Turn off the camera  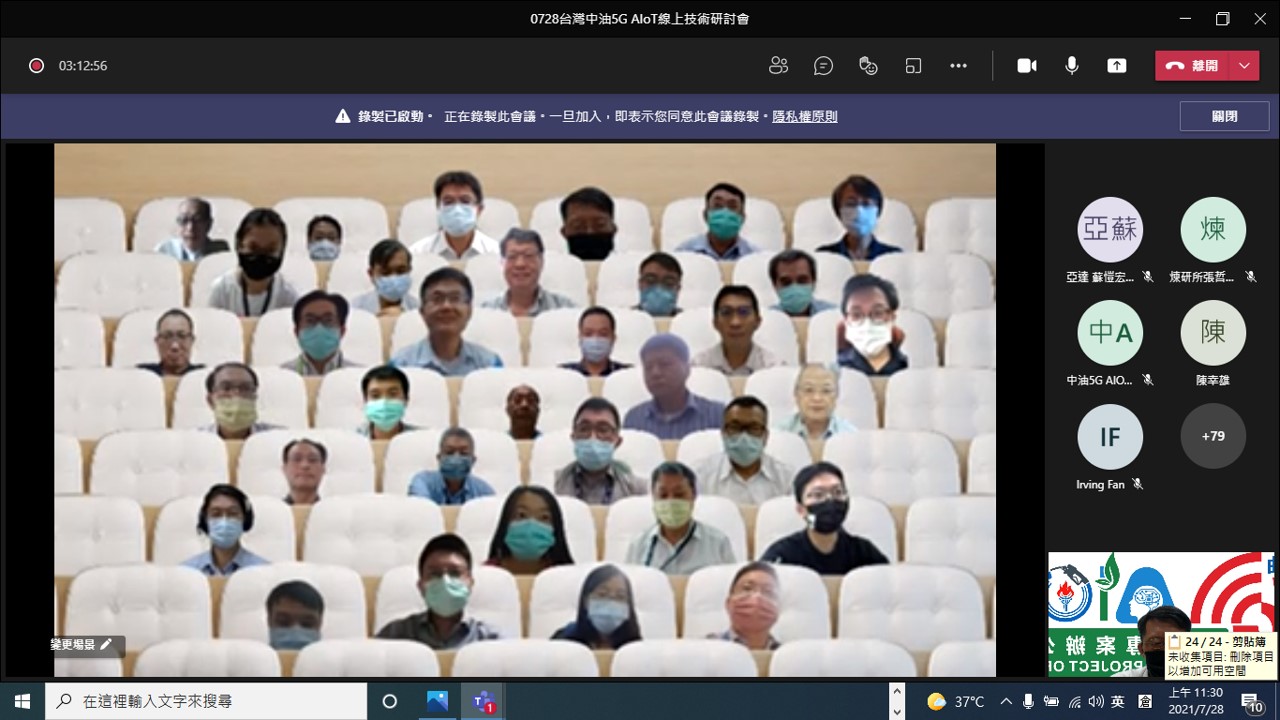(1026, 66)
